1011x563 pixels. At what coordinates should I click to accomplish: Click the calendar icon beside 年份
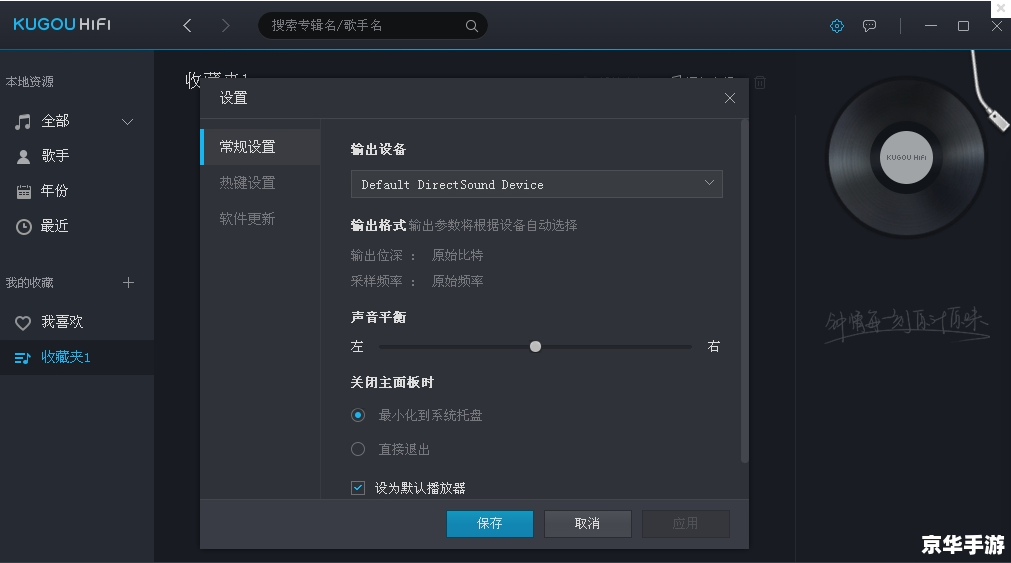coord(23,192)
